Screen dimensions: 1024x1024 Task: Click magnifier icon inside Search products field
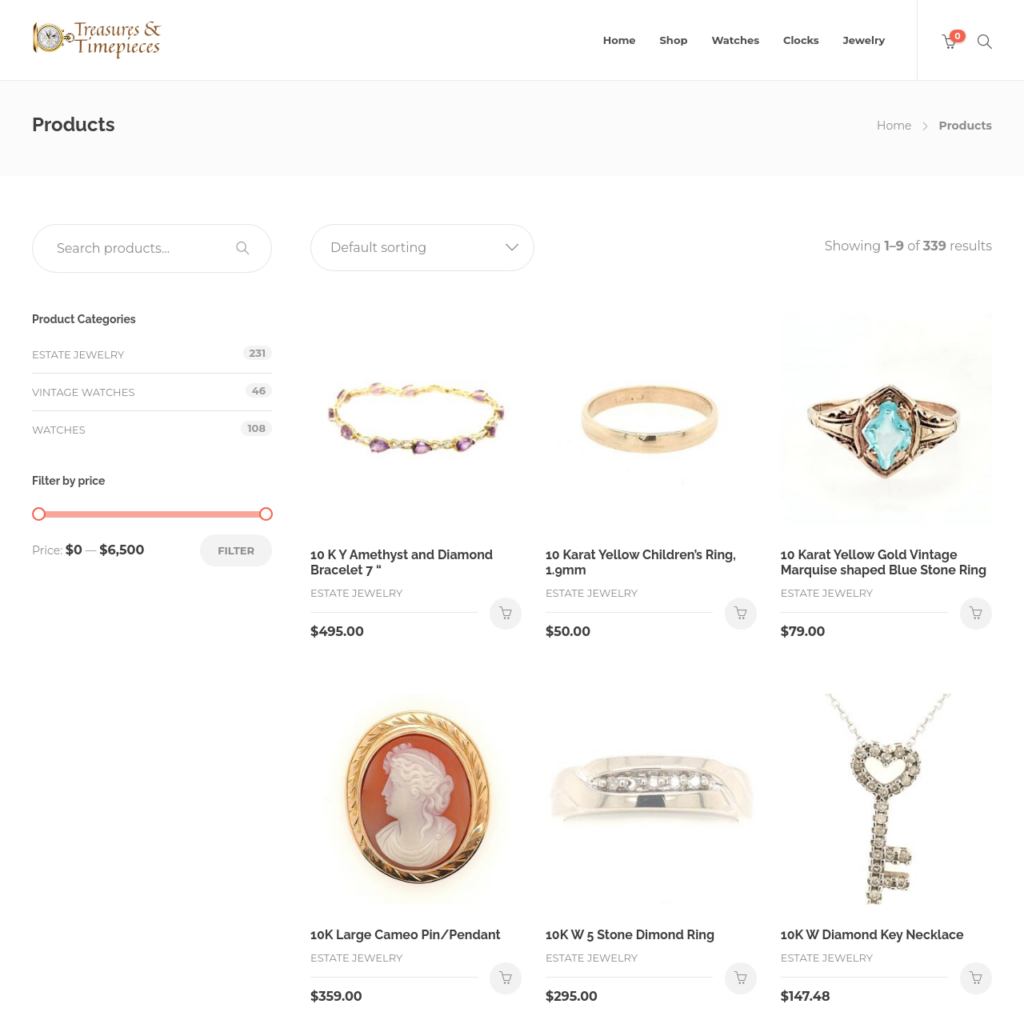(x=242, y=248)
